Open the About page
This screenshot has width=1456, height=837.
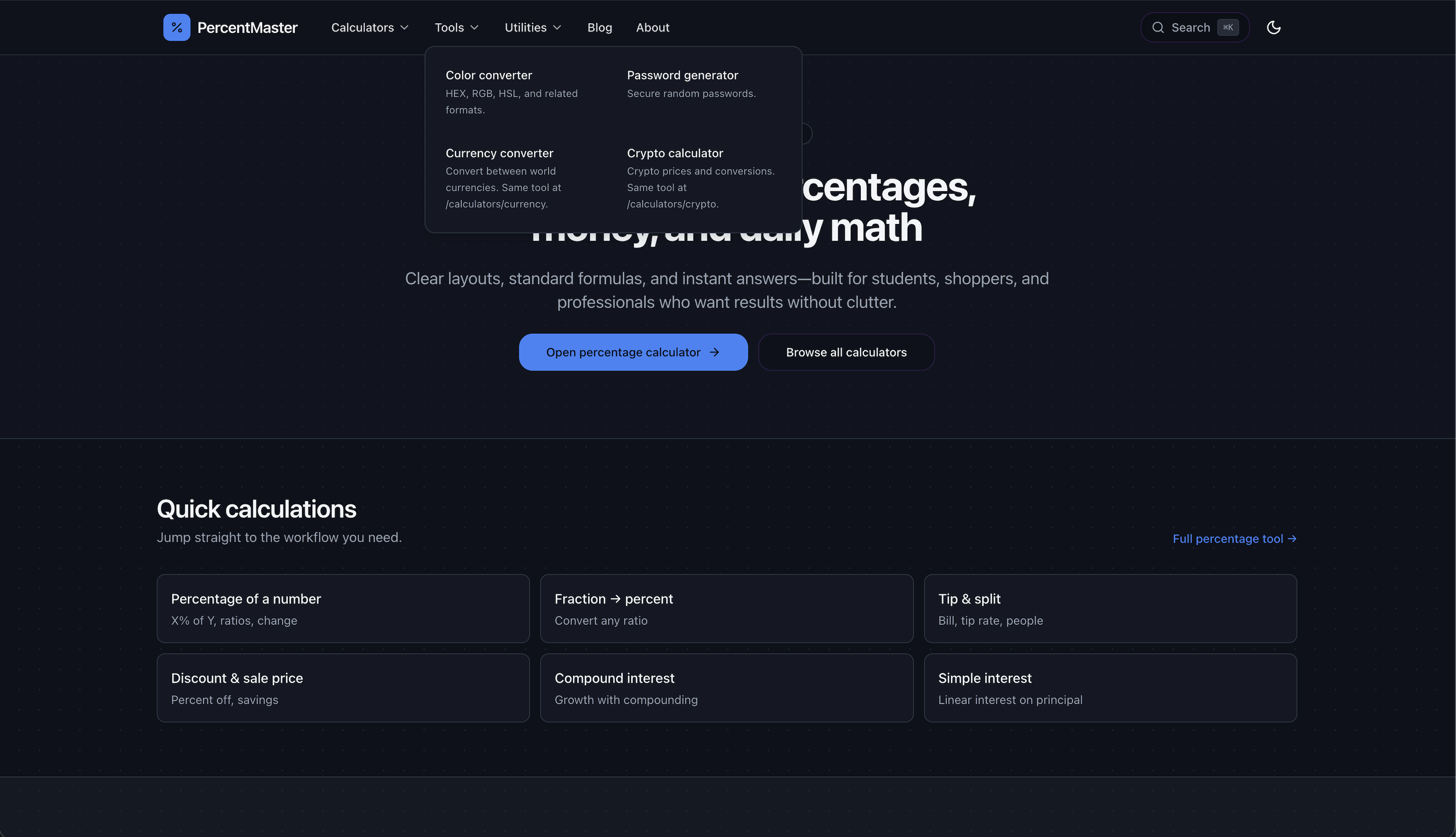coord(652,28)
